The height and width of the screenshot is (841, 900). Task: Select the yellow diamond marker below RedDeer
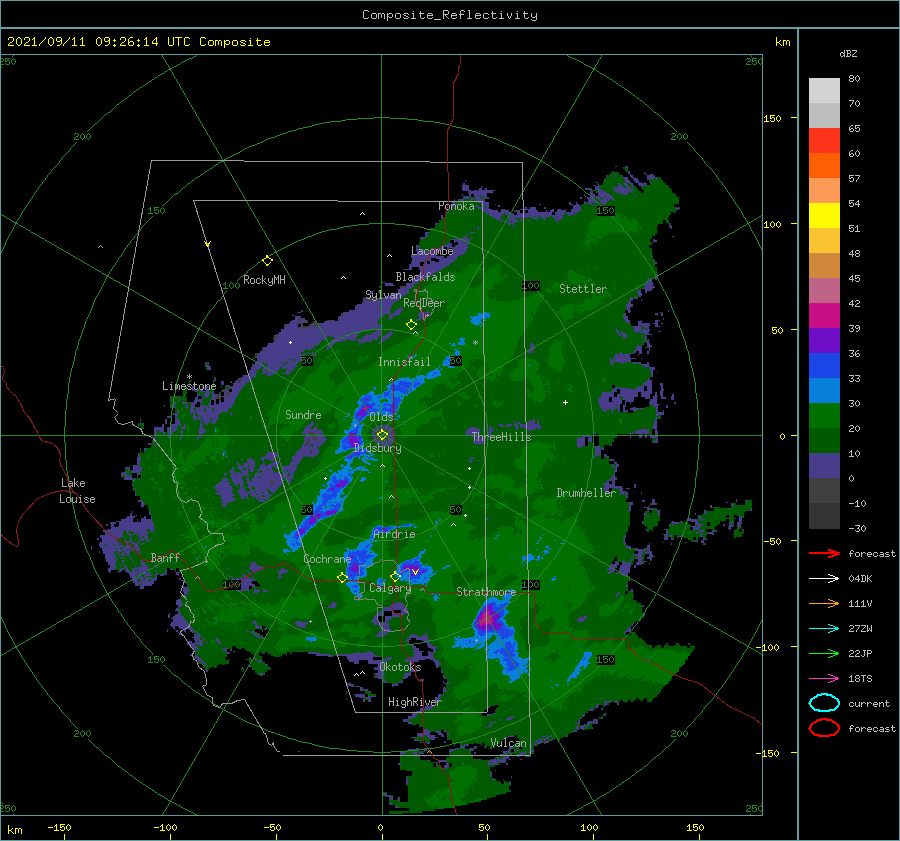point(411,325)
